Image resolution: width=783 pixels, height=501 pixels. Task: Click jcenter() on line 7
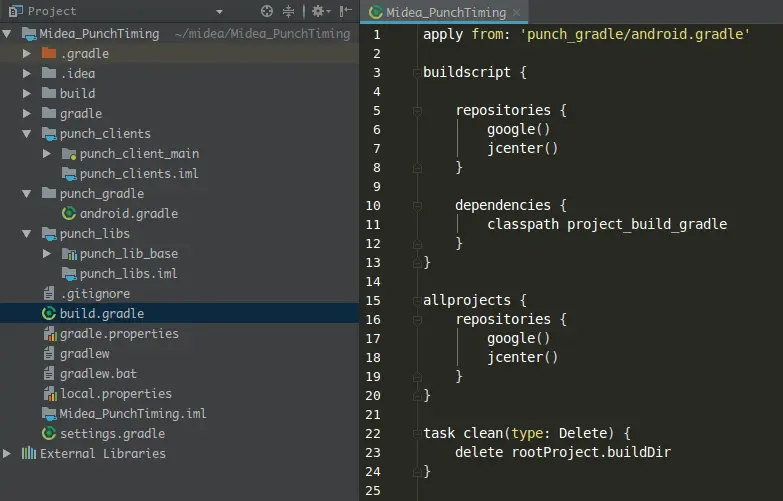tap(522, 148)
